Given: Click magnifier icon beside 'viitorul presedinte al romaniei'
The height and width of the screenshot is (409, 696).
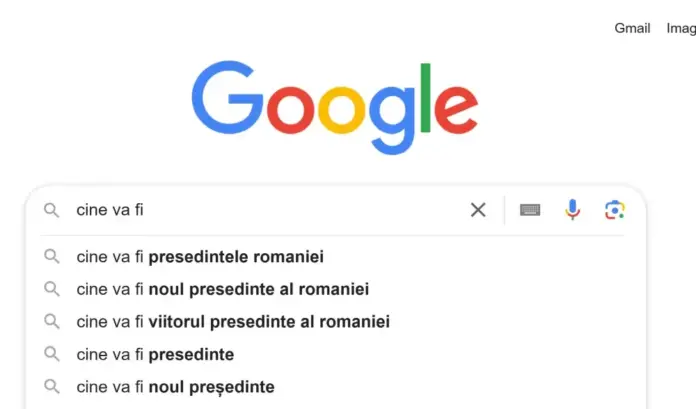Looking at the screenshot, I should pos(51,322).
